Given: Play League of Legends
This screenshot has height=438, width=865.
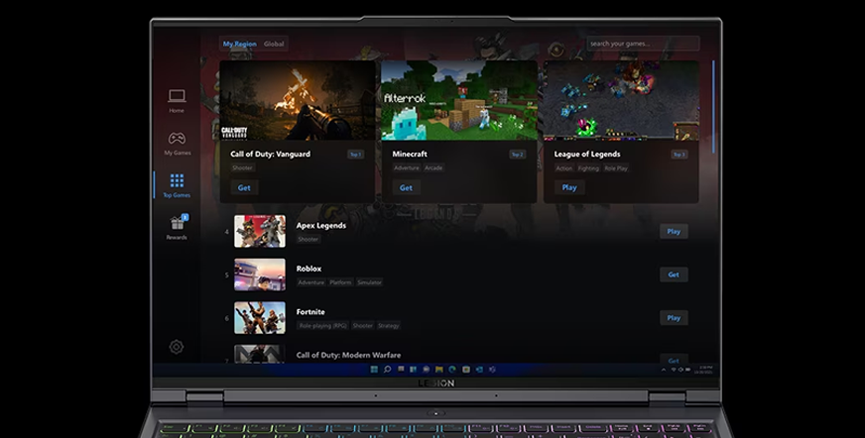Looking at the screenshot, I should pos(569,188).
